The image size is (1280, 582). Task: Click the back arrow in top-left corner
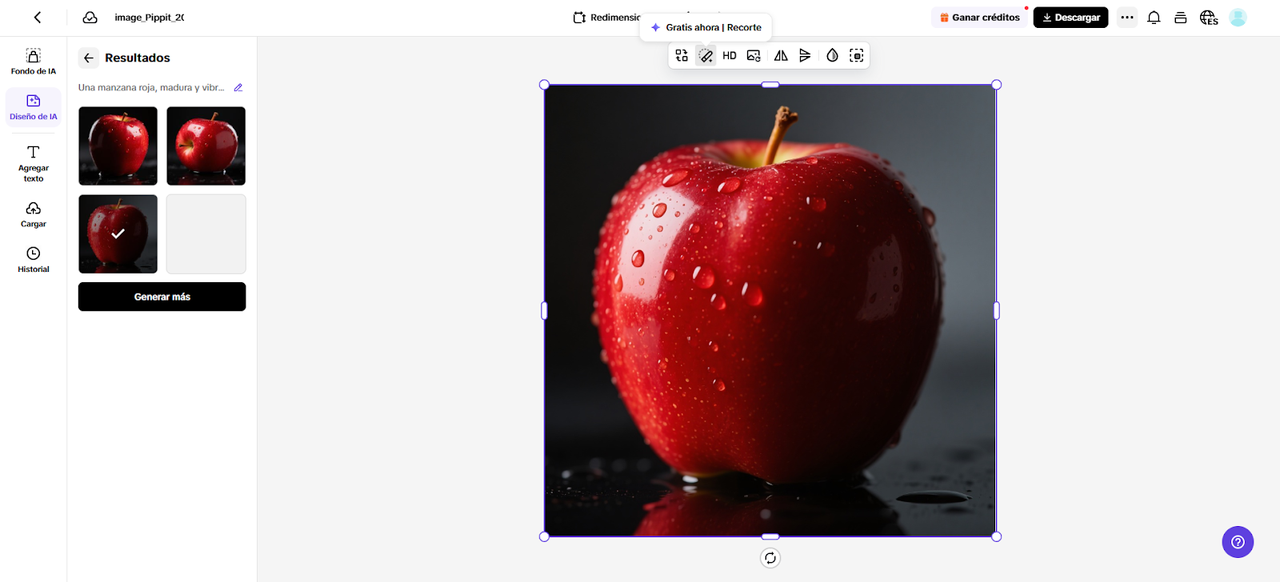[x=37, y=17]
